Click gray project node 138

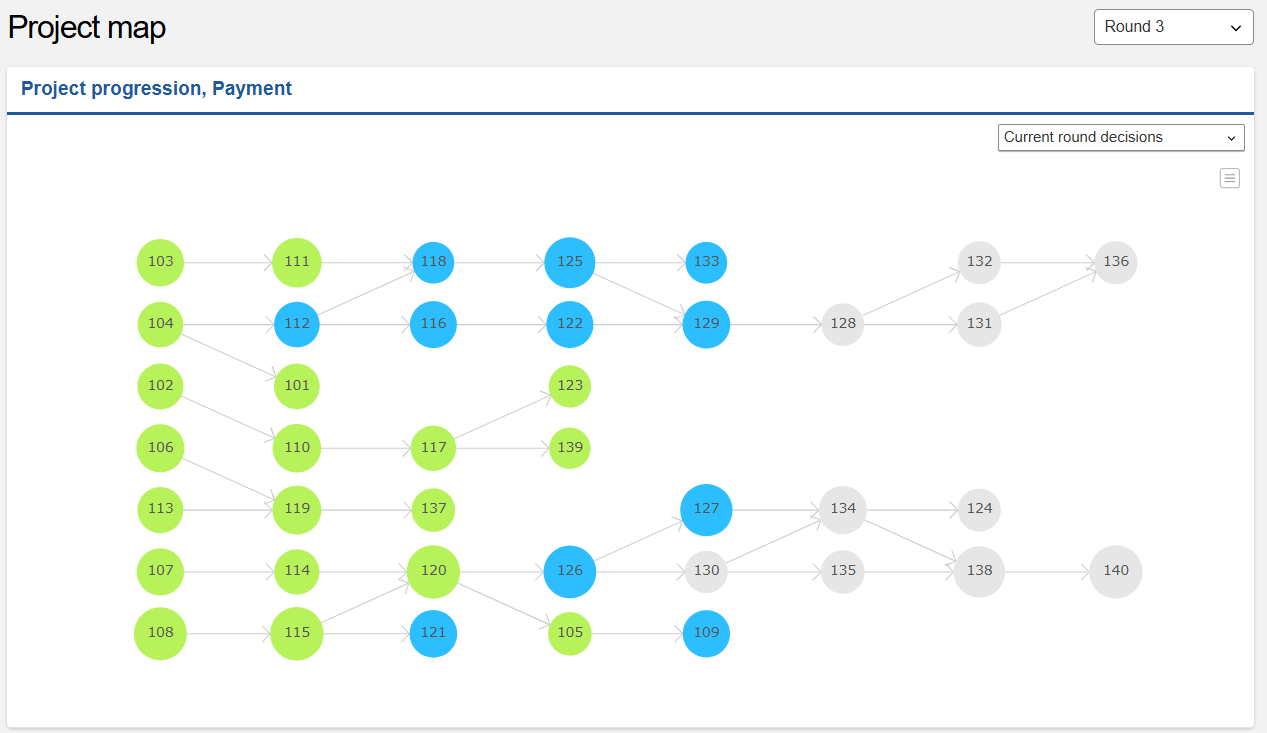click(x=979, y=571)
